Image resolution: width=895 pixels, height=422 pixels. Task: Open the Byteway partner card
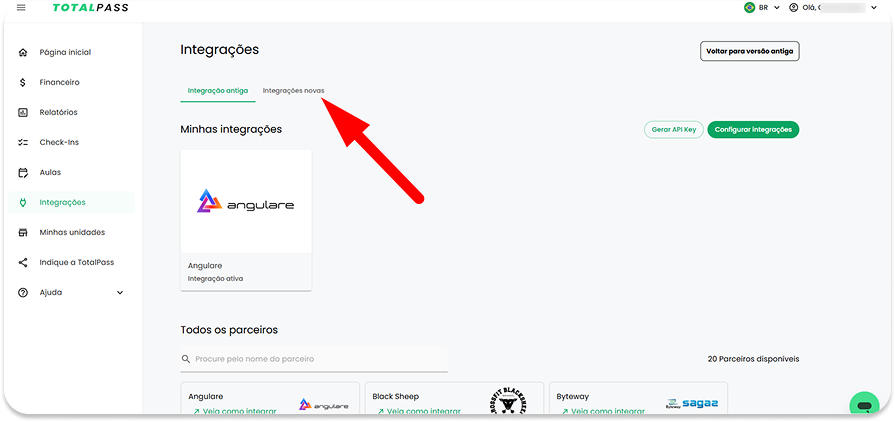point(638,399)
